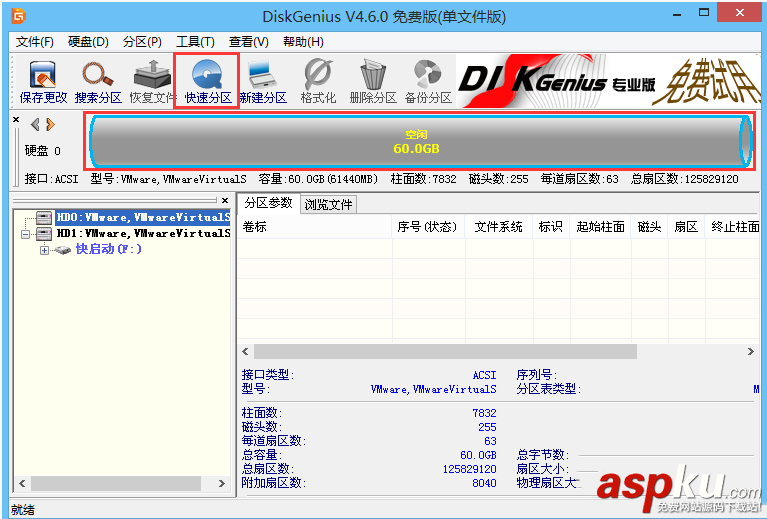
Task: Minimize the DiskGenius window
Action: 677,14
